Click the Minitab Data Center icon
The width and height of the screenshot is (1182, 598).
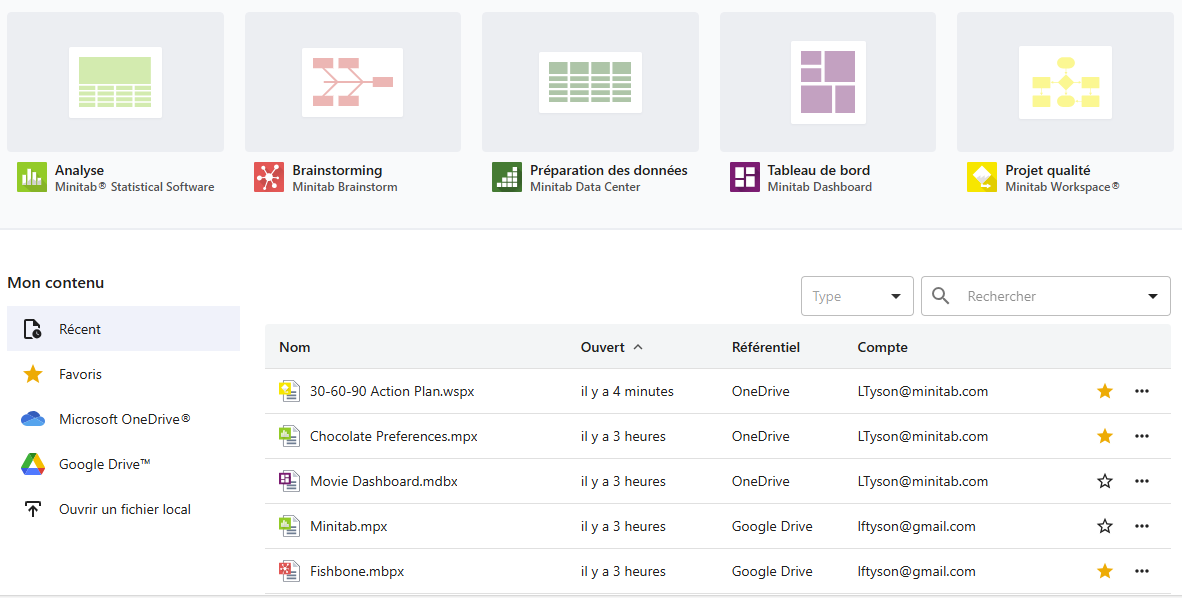[507, 177]
